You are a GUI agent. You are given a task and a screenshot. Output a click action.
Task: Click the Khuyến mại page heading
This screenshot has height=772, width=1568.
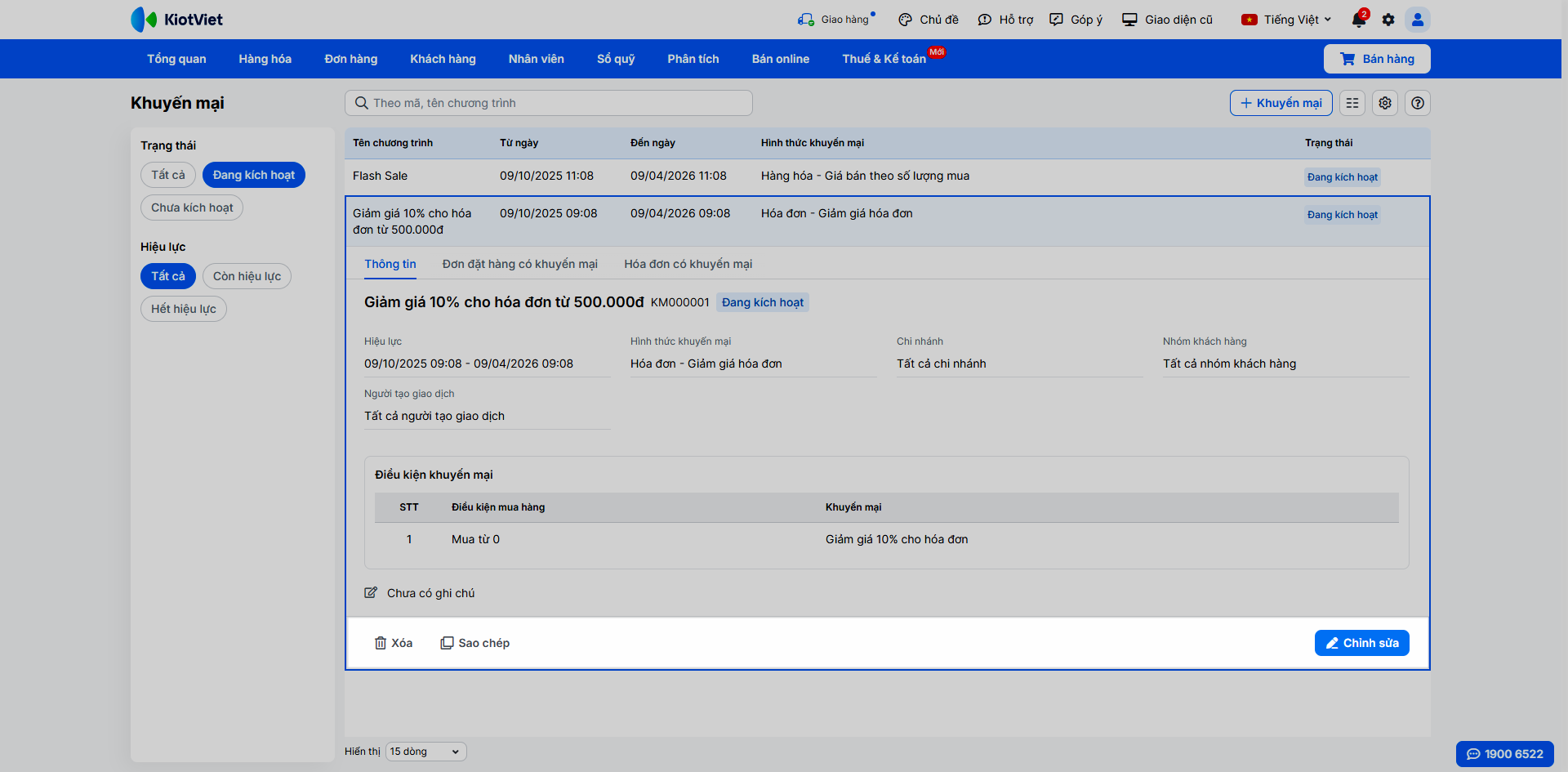pos(177,103)
